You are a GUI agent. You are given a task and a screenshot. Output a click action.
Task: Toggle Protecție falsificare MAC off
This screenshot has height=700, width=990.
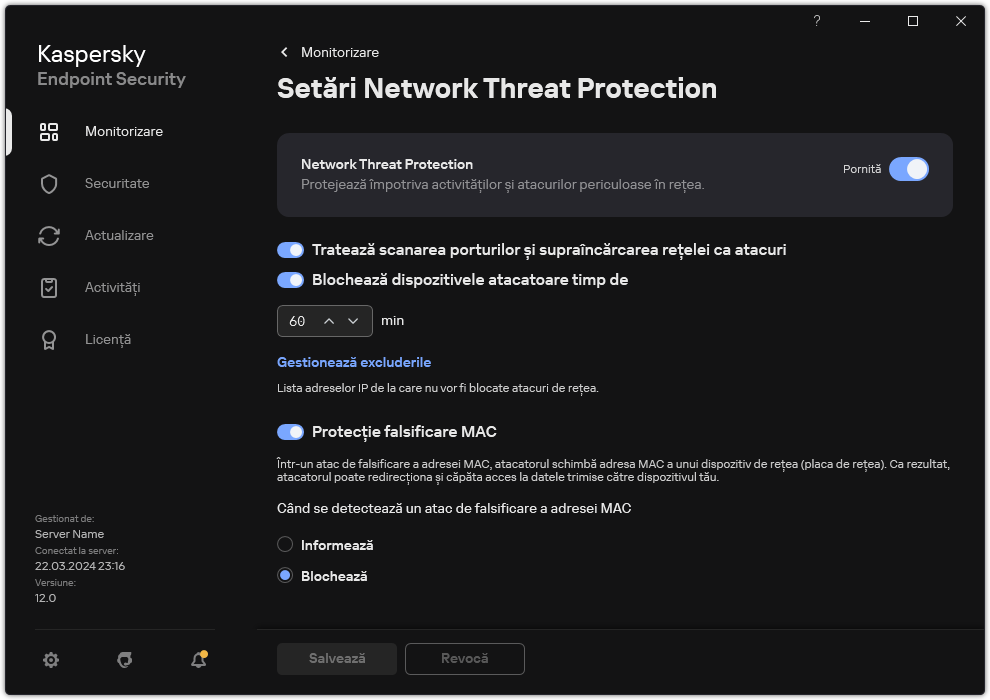(290, 431)
